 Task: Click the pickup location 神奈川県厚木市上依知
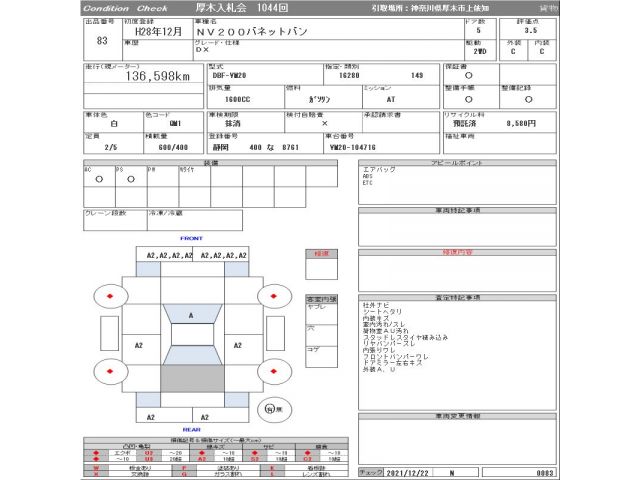point(449,8)
